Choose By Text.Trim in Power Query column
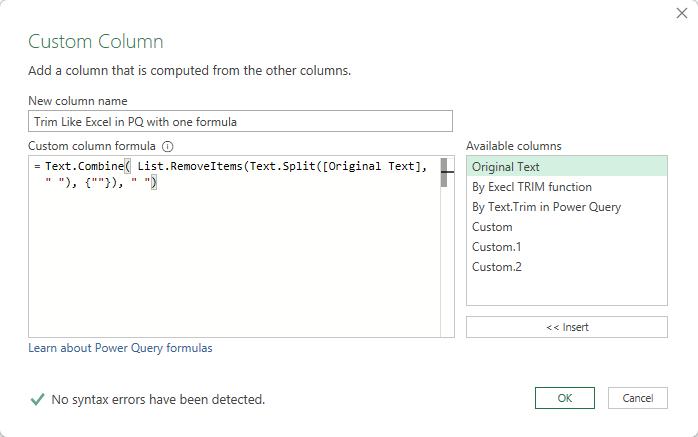The width and height of the screenshot is (698, 437). click(546, 207)
